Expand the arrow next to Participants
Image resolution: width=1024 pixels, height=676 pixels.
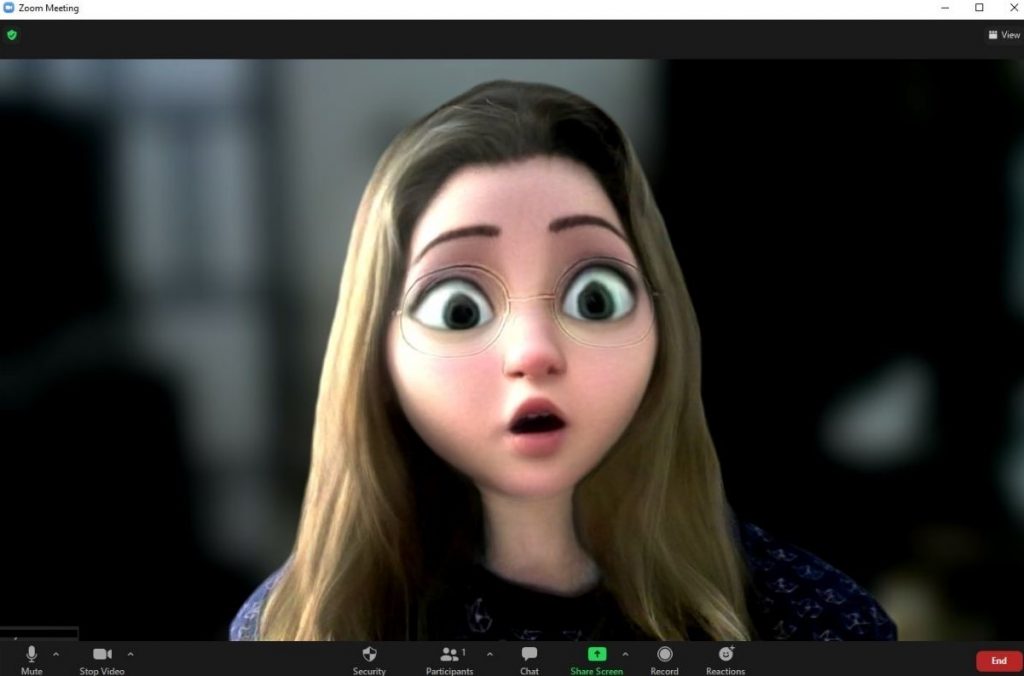point(489,654)
